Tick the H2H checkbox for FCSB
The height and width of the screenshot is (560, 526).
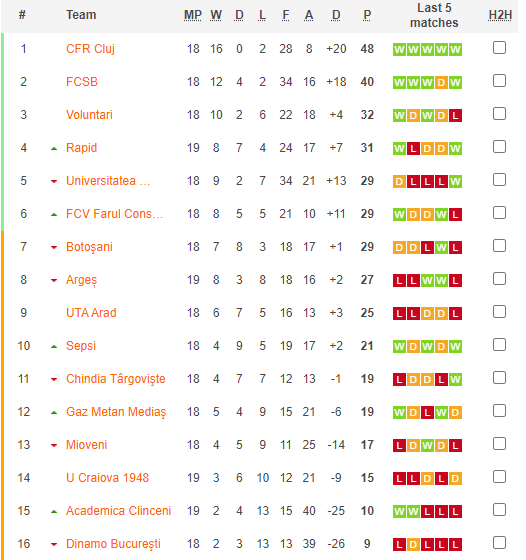click(x=499, y=81)
